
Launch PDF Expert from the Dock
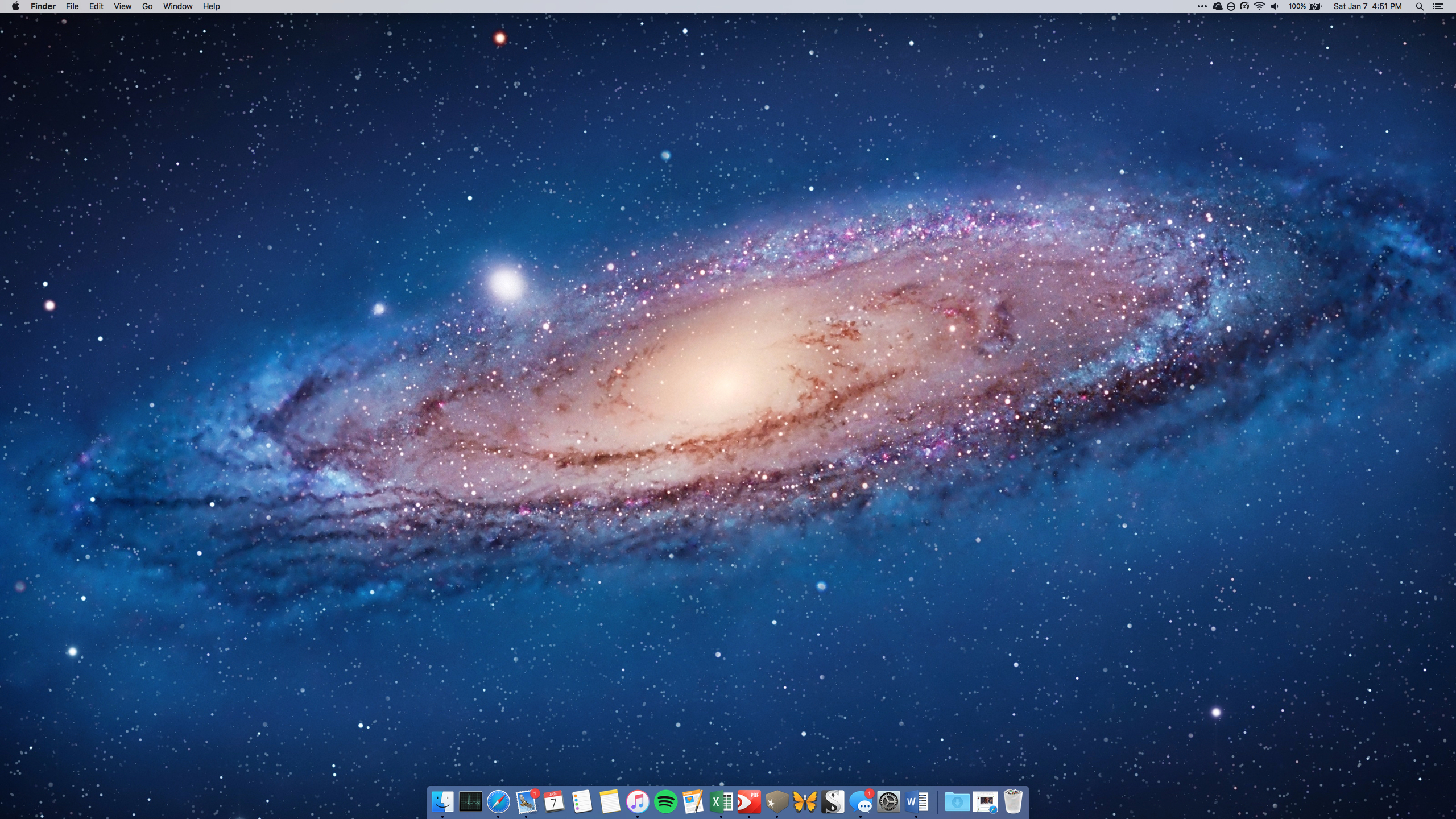749,802
